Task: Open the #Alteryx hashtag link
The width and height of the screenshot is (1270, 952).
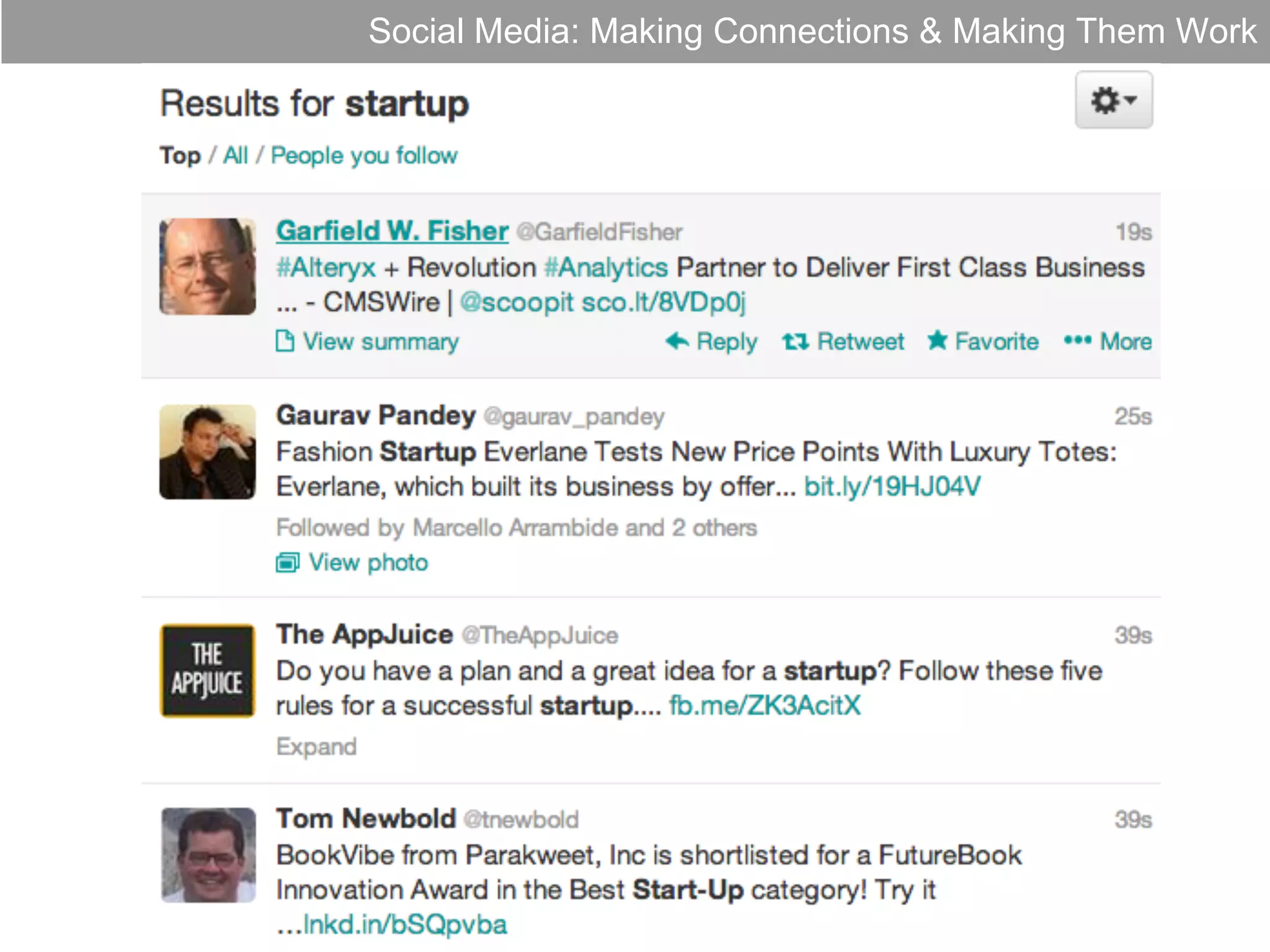Action: [x=326, y=268]
